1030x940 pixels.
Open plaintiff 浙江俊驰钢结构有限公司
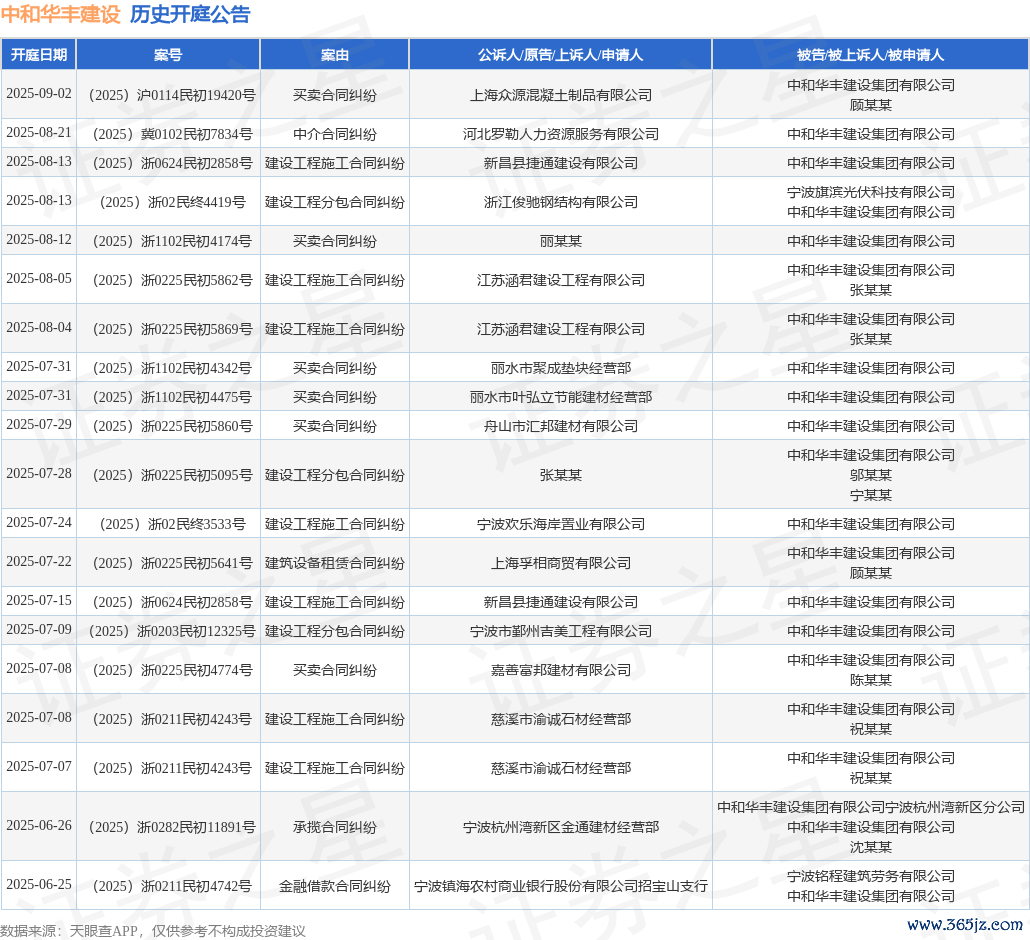tap(560, 202)
